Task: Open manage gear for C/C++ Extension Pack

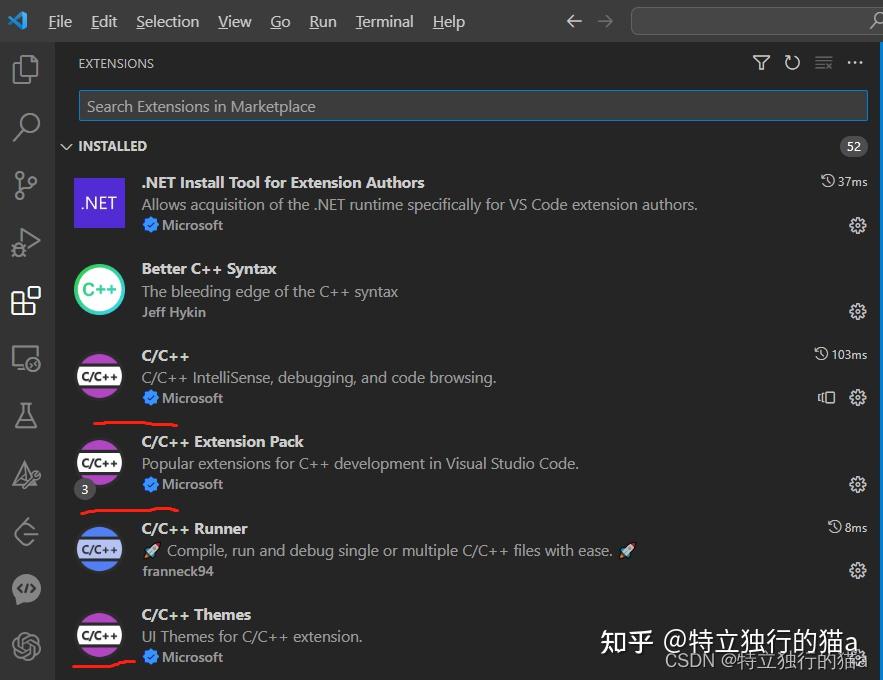Action: pos(857,484)
